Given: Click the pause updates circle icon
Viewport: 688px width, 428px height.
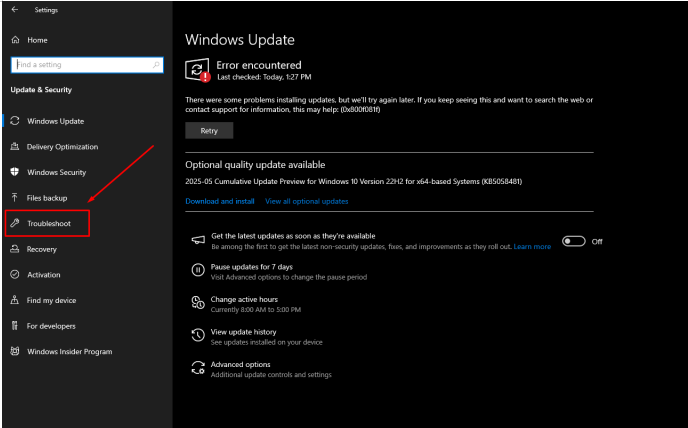Looking at the screenshot, I should (x=198, y=270).
